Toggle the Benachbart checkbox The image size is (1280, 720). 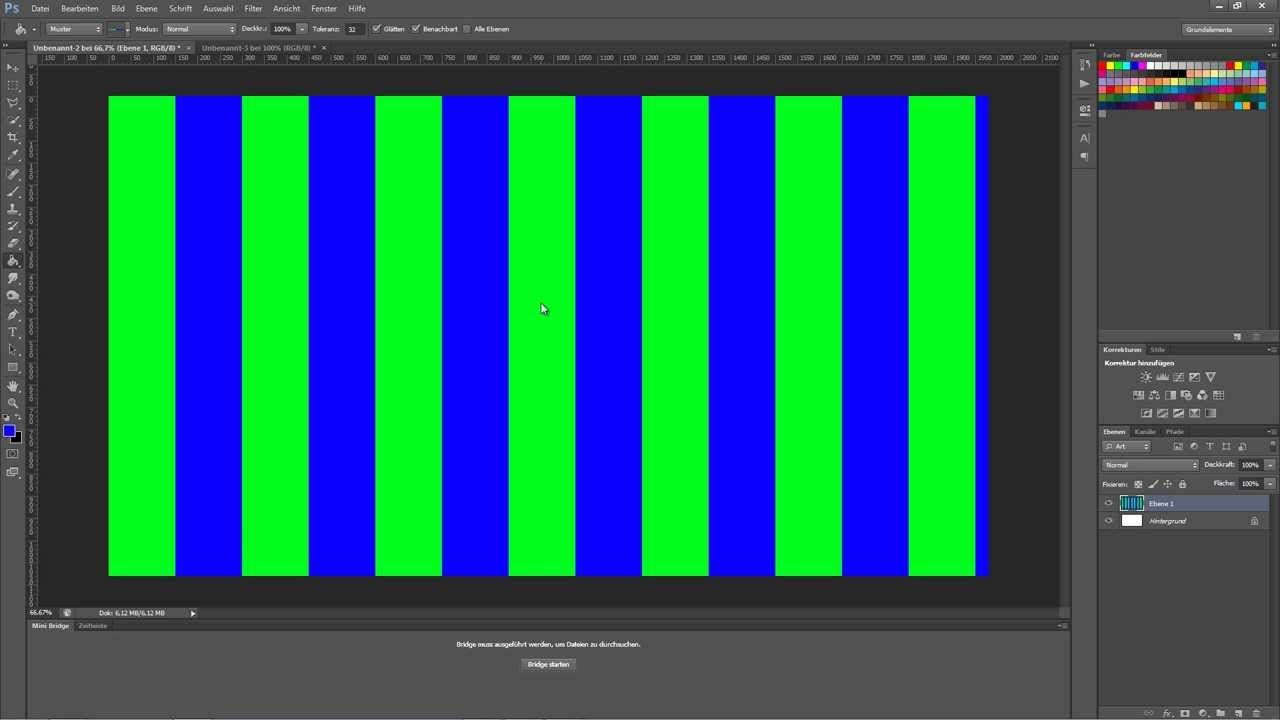[416, 29]
